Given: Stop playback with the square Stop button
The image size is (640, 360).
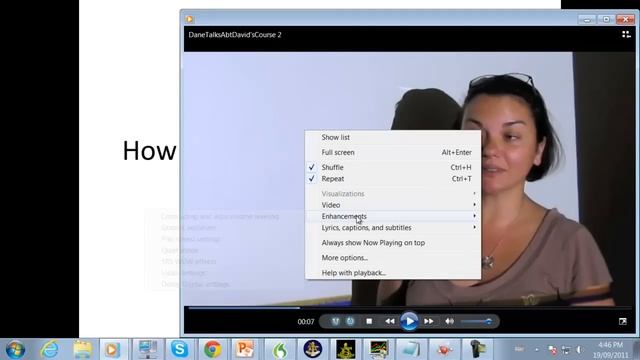Looking at the screenshot, I should click(369, 321).
